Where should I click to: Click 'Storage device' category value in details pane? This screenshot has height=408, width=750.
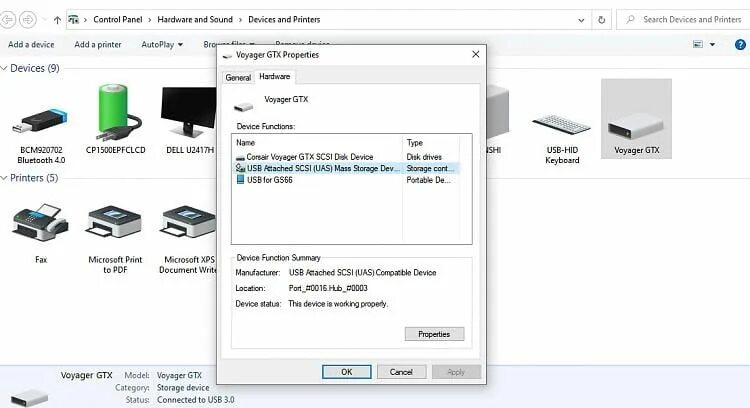click(183, 387)
